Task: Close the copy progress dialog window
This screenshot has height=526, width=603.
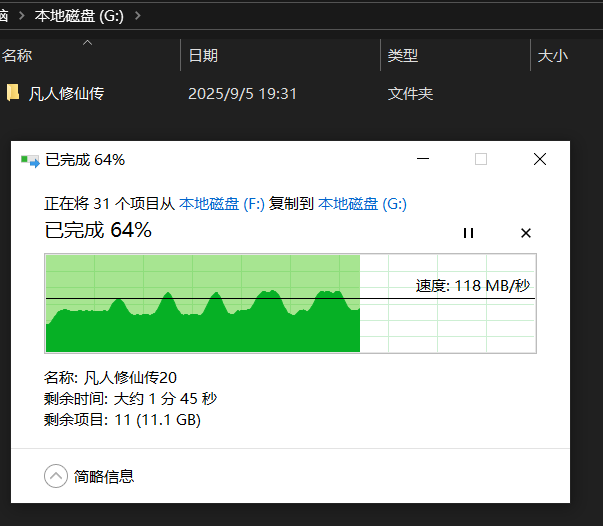Action: (x=540, y=159)
